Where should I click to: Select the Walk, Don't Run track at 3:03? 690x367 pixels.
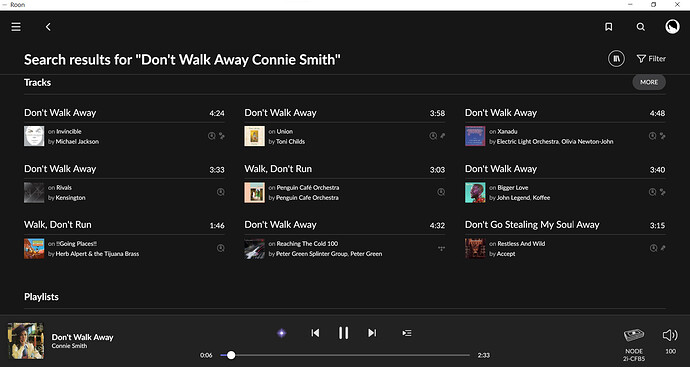(x=278, y=169)
